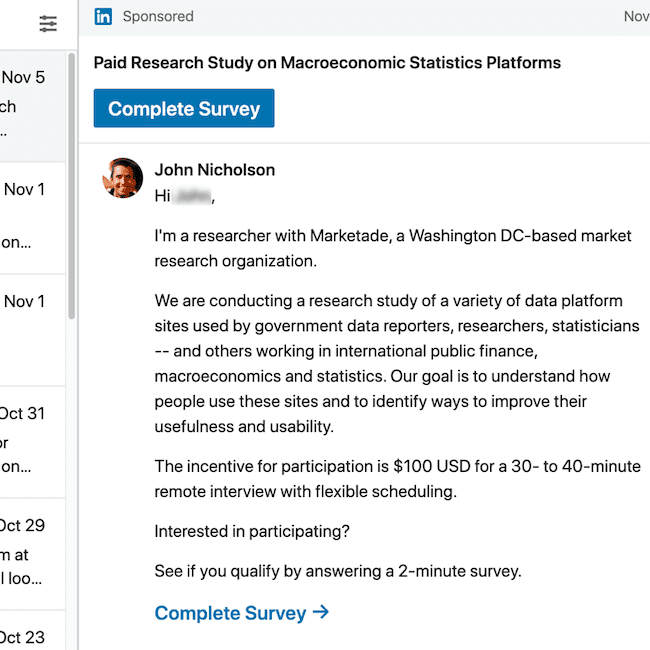The height and width of the screenshot is (650, 650).
Task: Click the '$100 USD' incentive paragraph
Action: (398, 479)
